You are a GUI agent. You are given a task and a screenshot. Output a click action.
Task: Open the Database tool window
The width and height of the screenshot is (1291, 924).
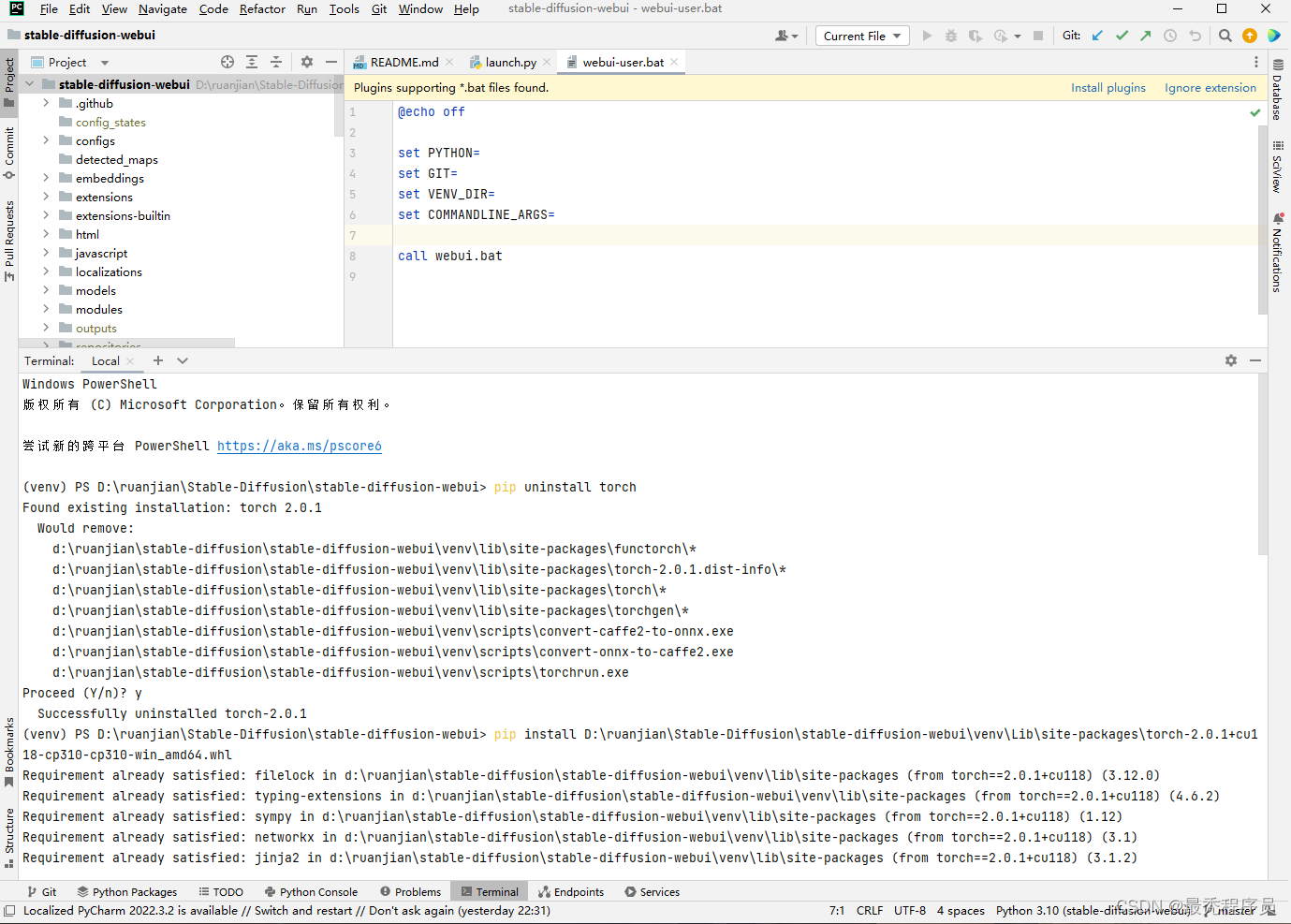point(1278,89)
